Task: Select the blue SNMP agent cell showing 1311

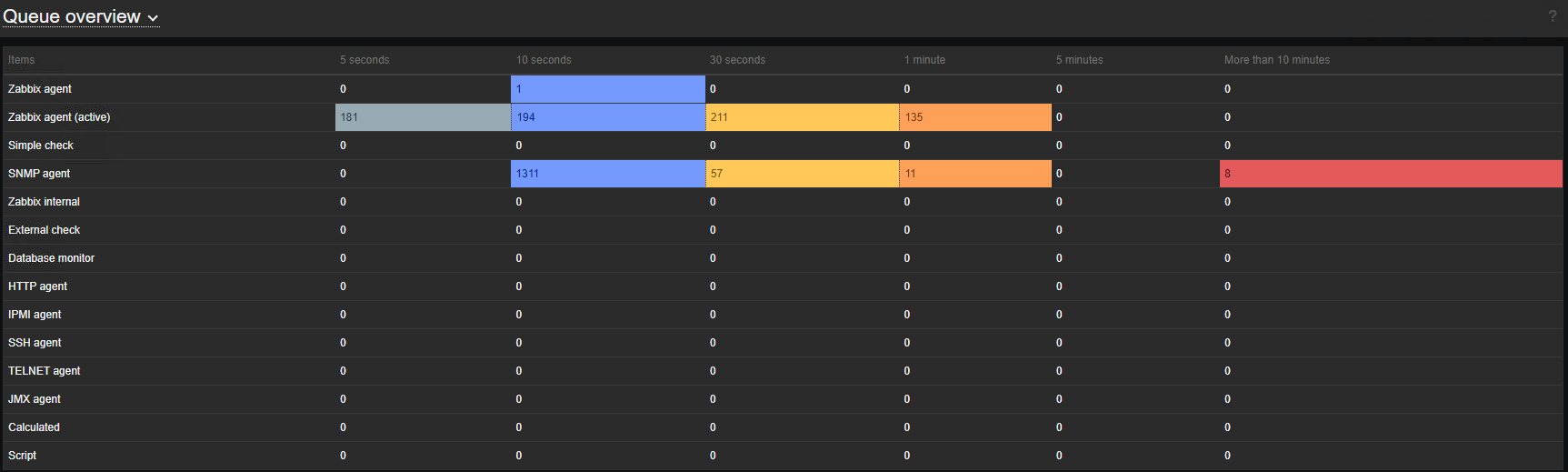Action: (607, 174)
